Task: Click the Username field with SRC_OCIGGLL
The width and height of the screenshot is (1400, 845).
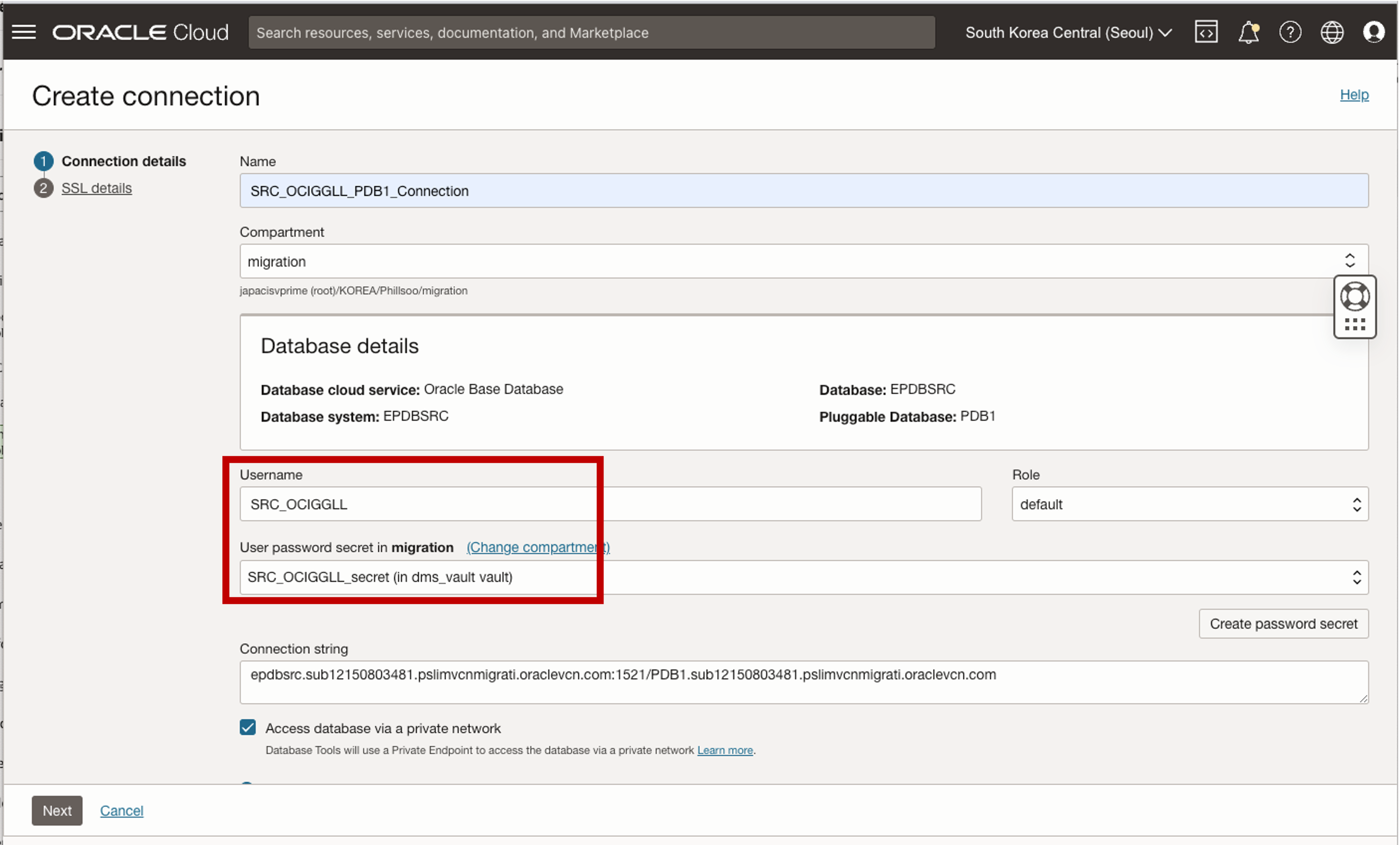Action: pos(610,504)
